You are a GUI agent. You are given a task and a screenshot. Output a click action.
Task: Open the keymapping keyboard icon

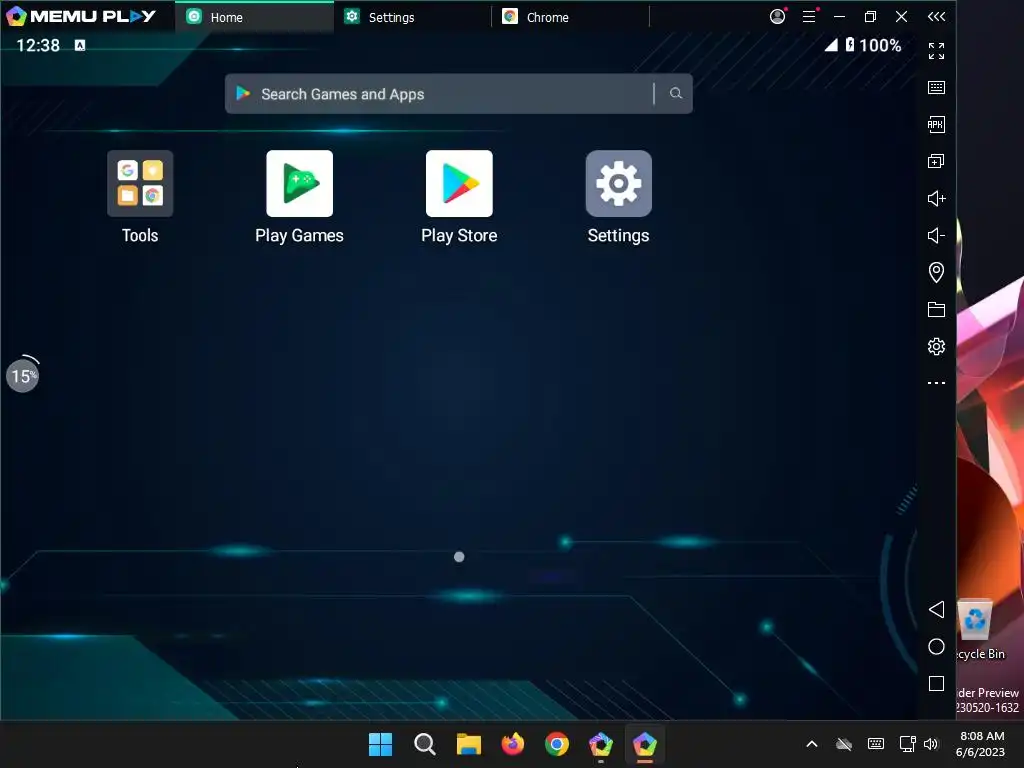936,88
